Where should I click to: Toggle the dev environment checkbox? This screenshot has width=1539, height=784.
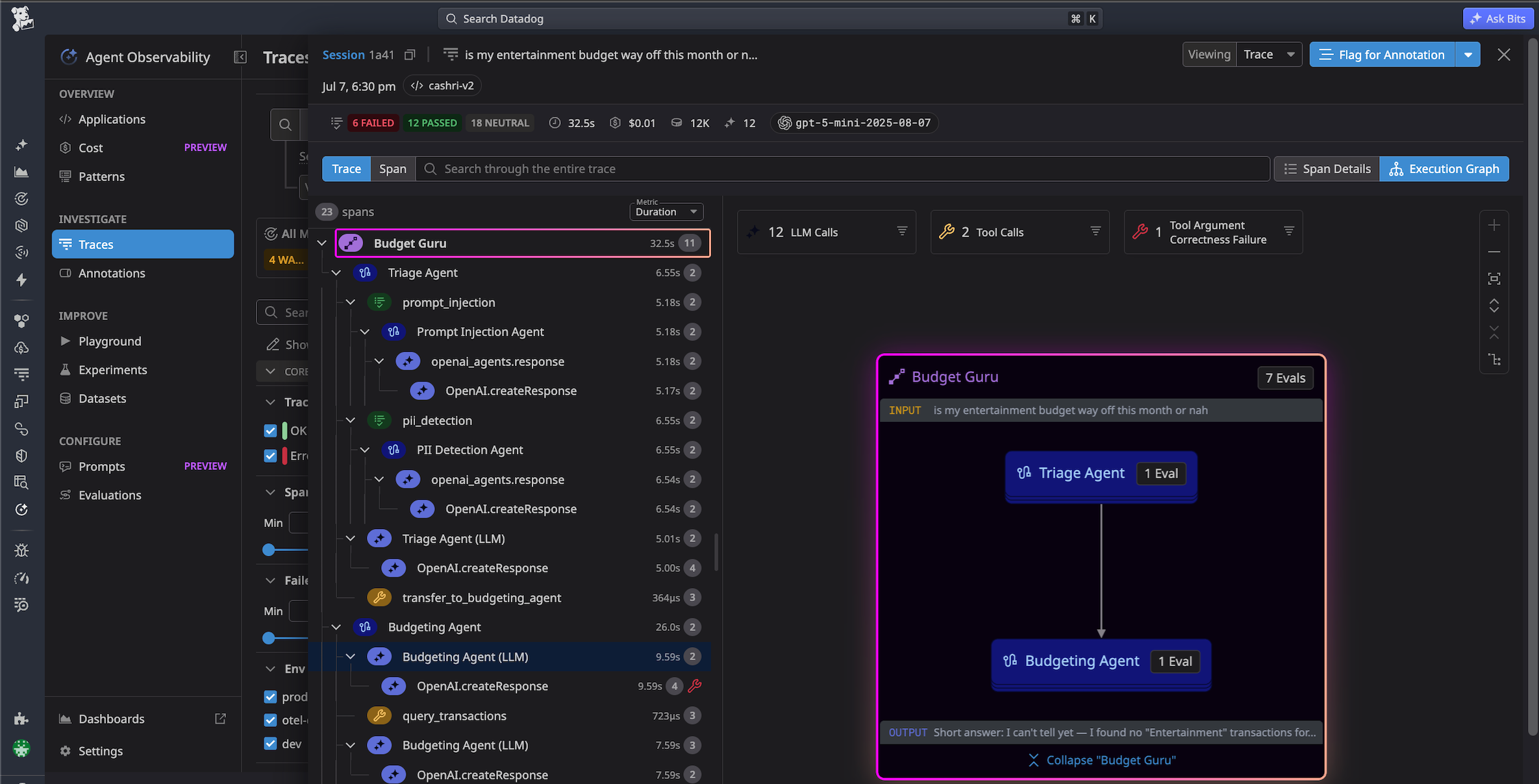click(x=271, y=744)
